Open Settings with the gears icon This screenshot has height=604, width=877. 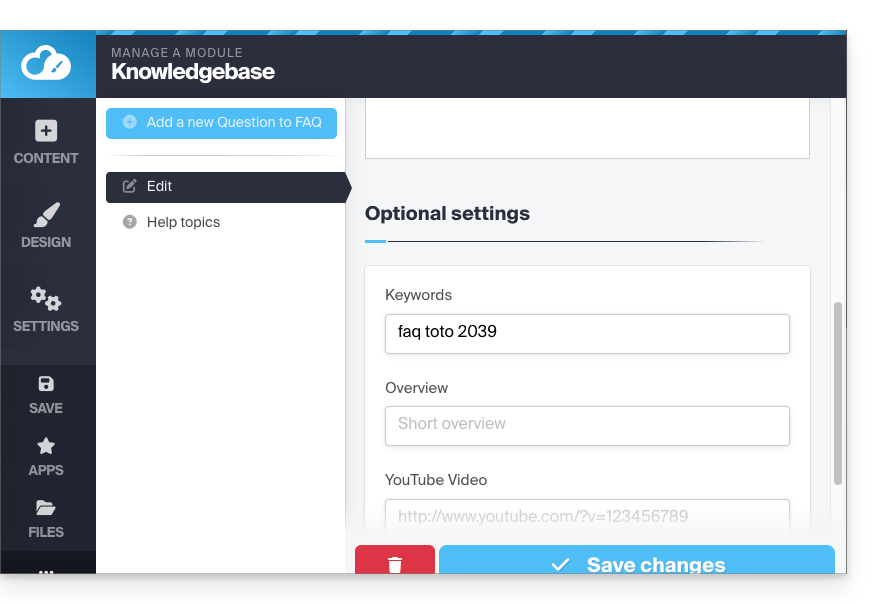coord(46,310)
